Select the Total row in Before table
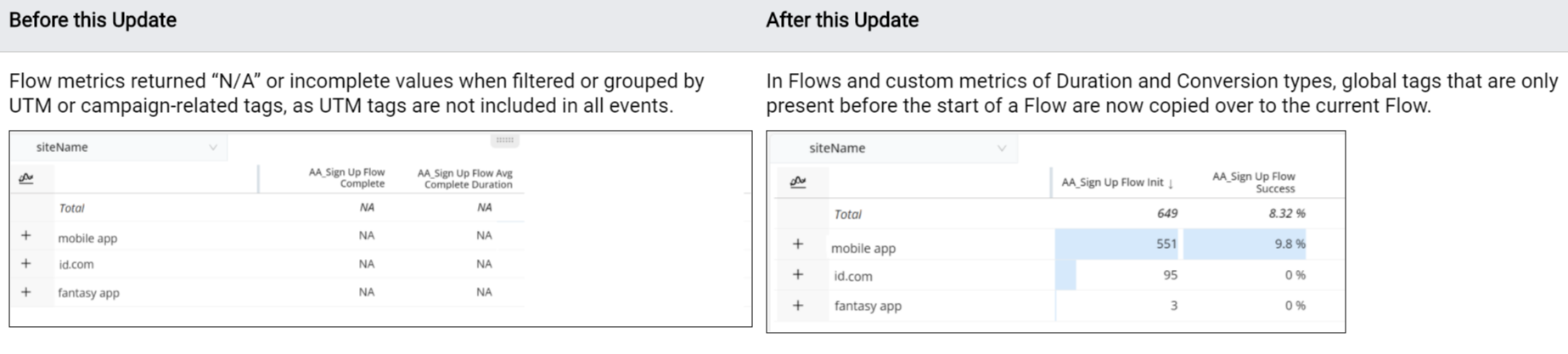Image resolution: width=1568 pixels, height=354 pixels. (x=71, y=208)
